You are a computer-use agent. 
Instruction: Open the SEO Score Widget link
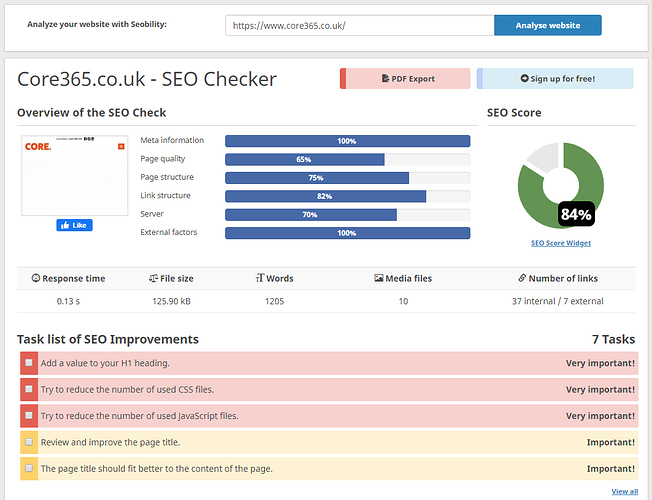pos(560,243)
